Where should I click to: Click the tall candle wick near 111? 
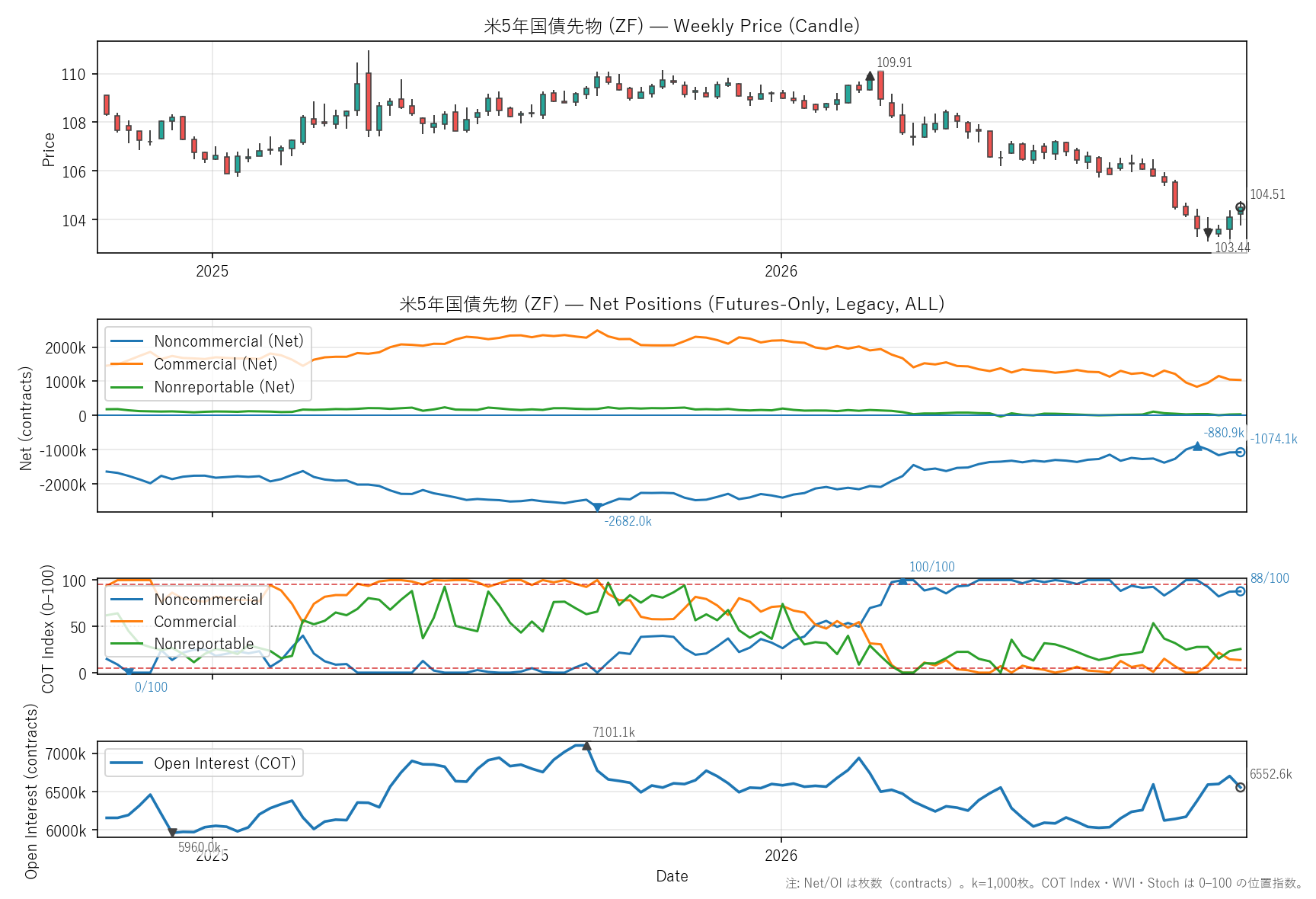(369, 93)
